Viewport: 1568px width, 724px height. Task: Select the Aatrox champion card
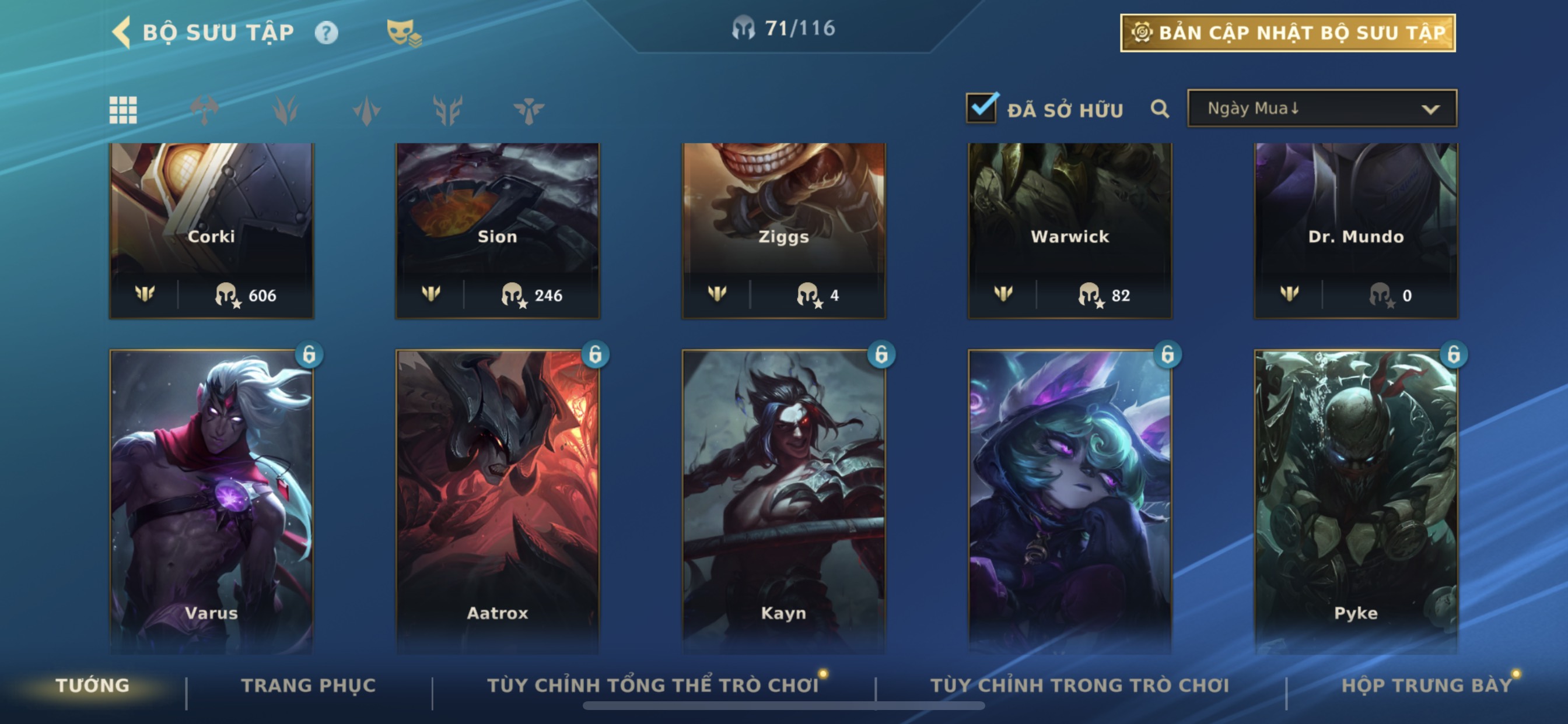498,501
